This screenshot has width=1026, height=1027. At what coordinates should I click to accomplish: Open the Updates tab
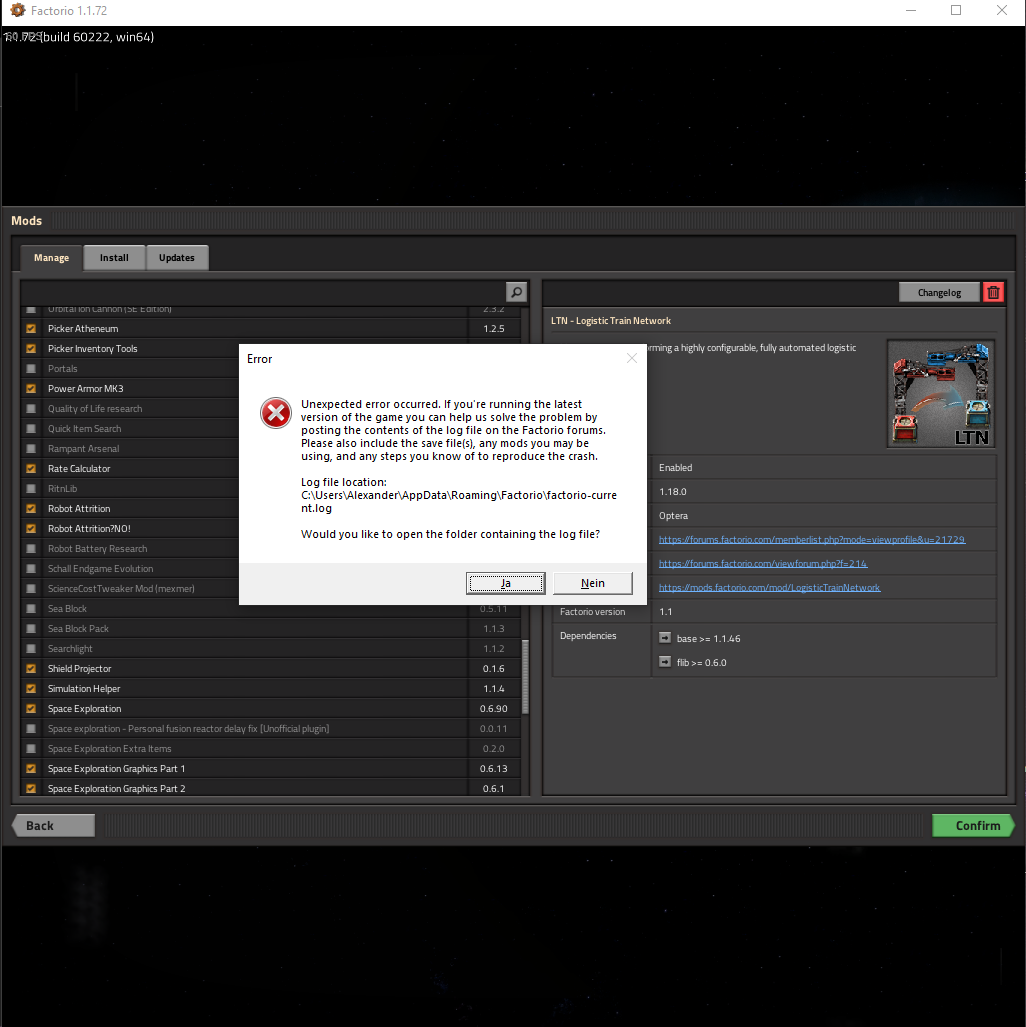coord(177,257)
